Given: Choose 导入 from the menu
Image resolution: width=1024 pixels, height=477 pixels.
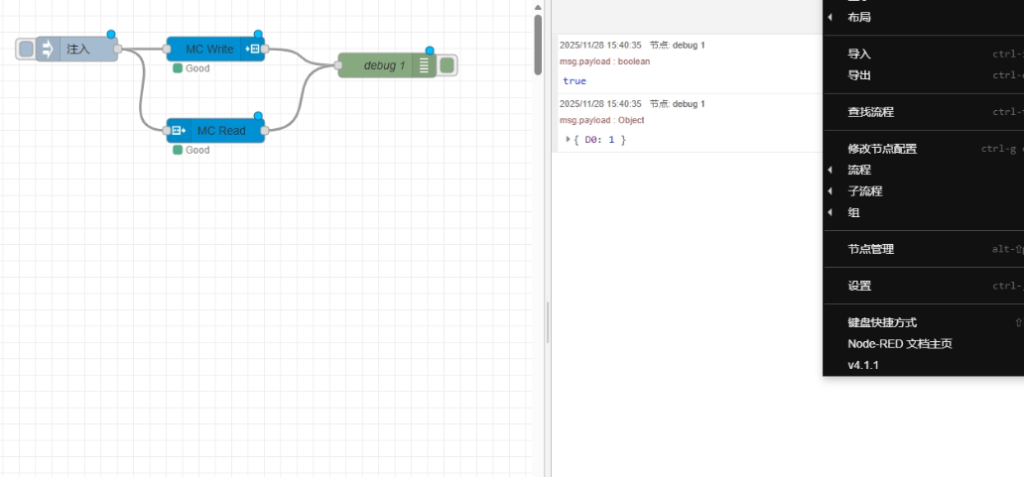Looking at the screenshot, I should tap(859, 54).
